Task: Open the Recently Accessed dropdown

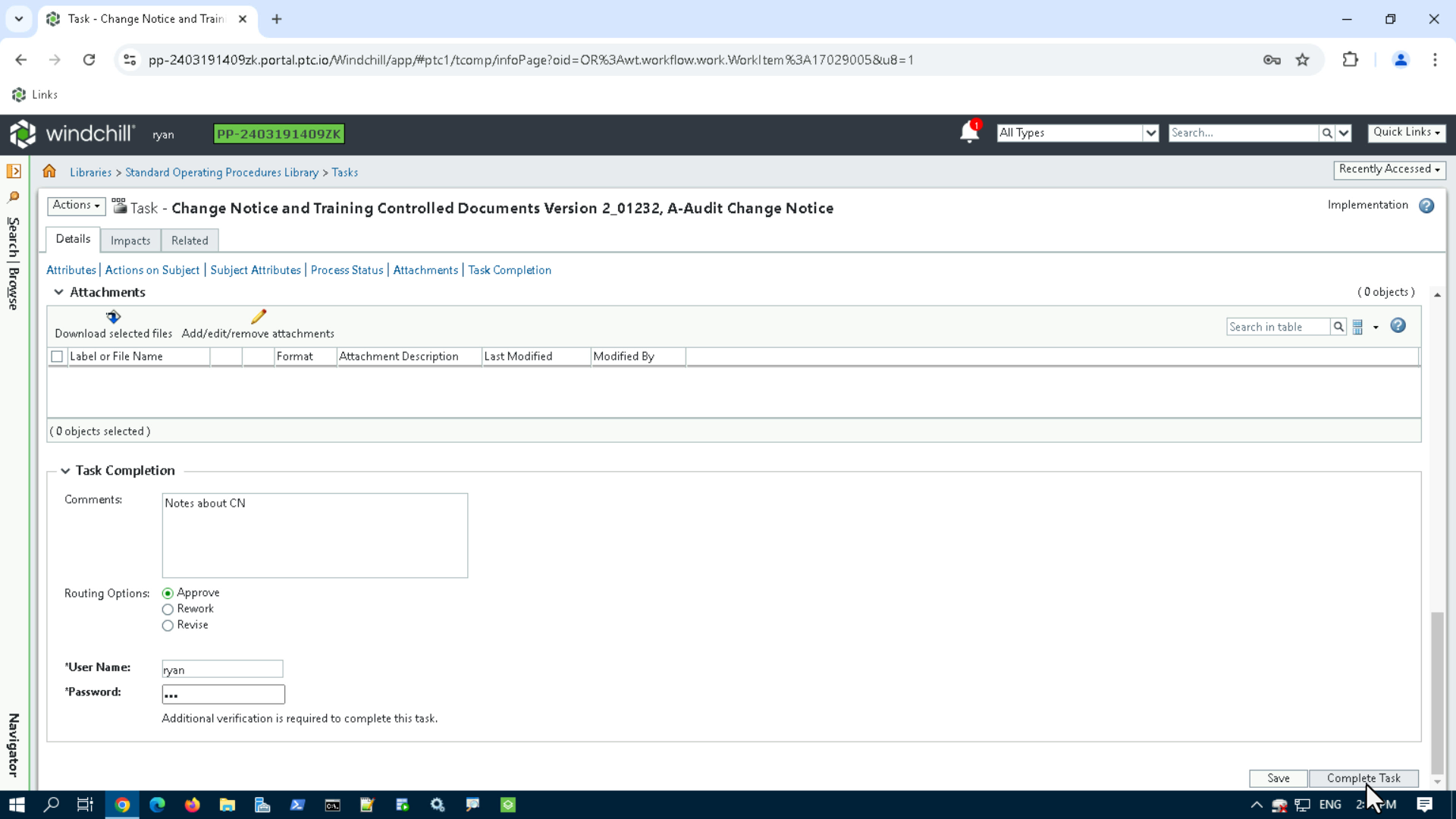Action: tap(1389, 169)
